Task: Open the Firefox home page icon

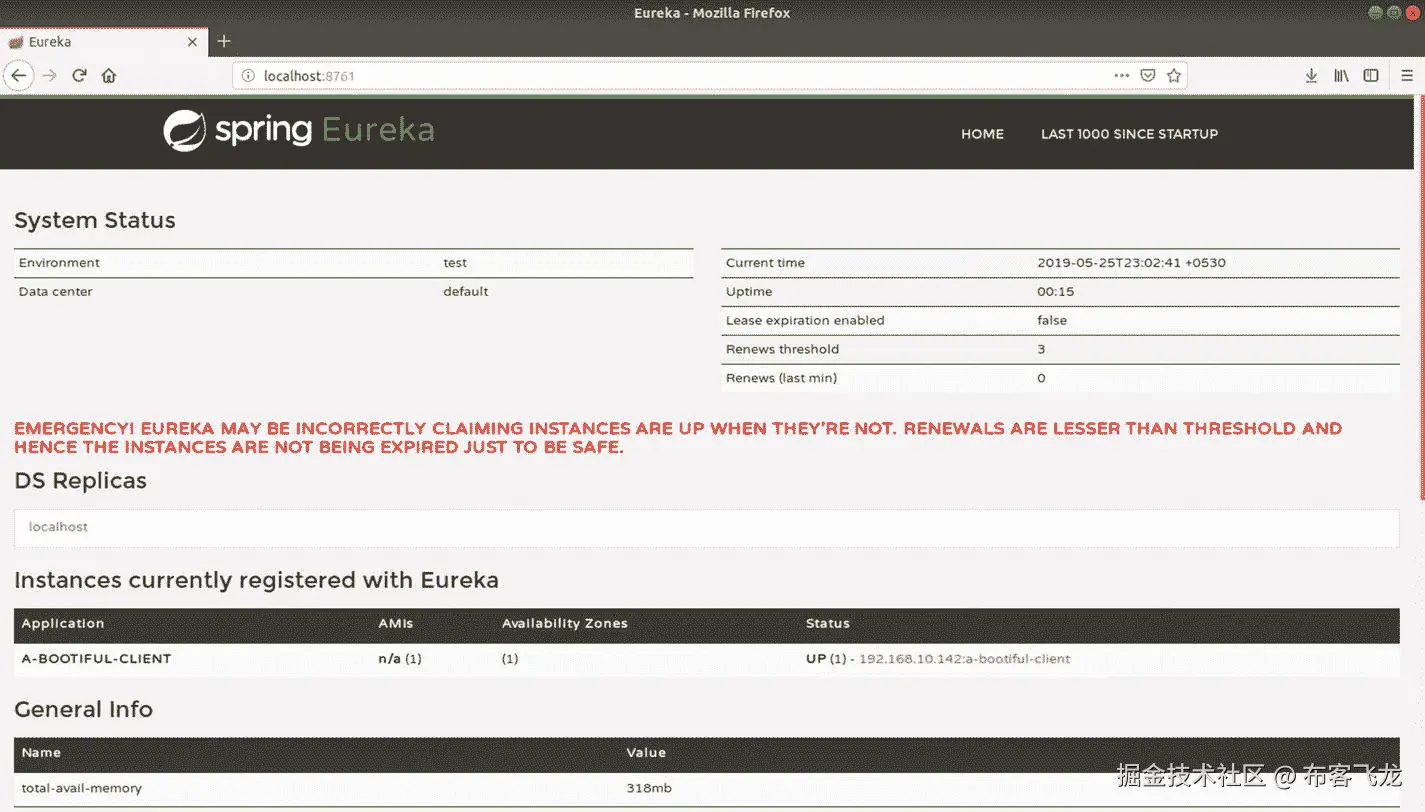Action: 109,76
